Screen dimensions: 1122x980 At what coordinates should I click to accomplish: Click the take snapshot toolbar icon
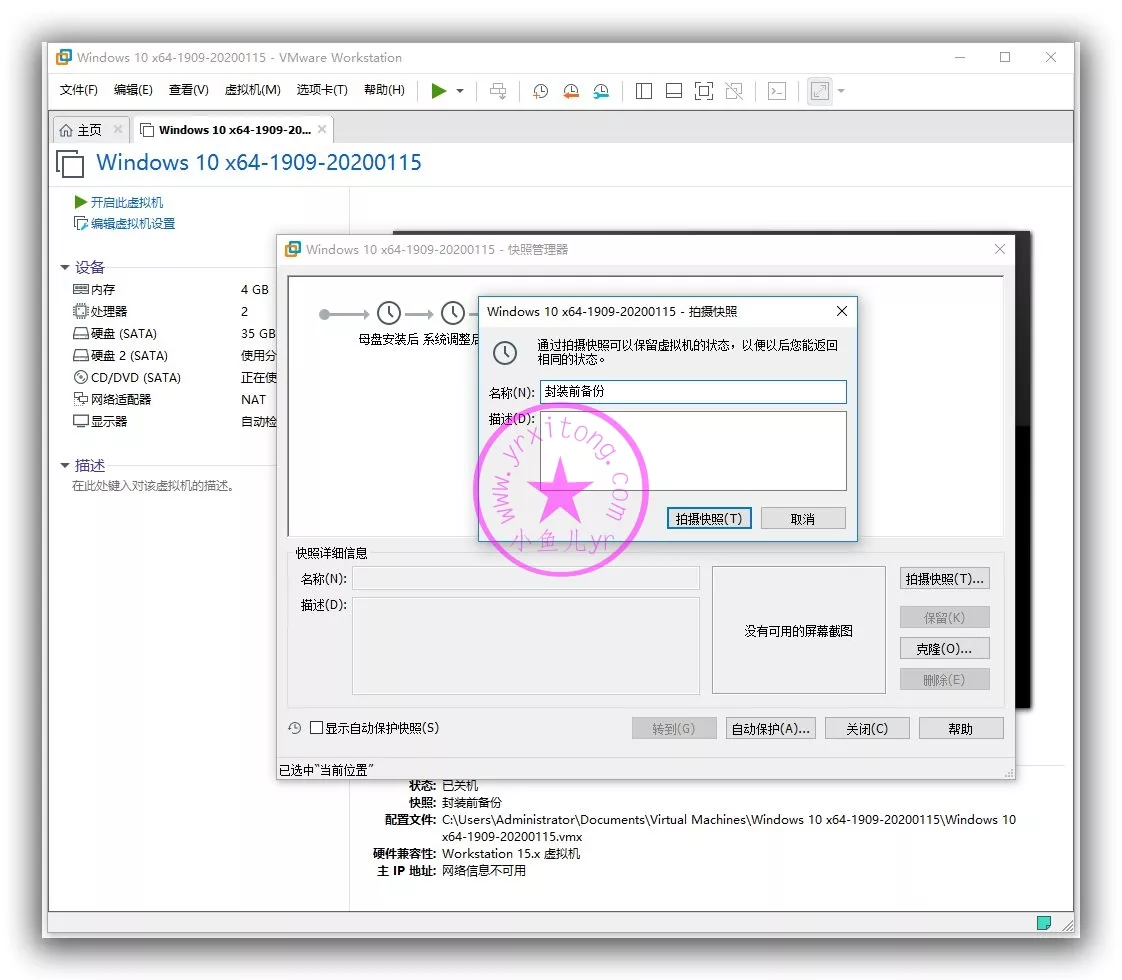(x=540, y=91)
